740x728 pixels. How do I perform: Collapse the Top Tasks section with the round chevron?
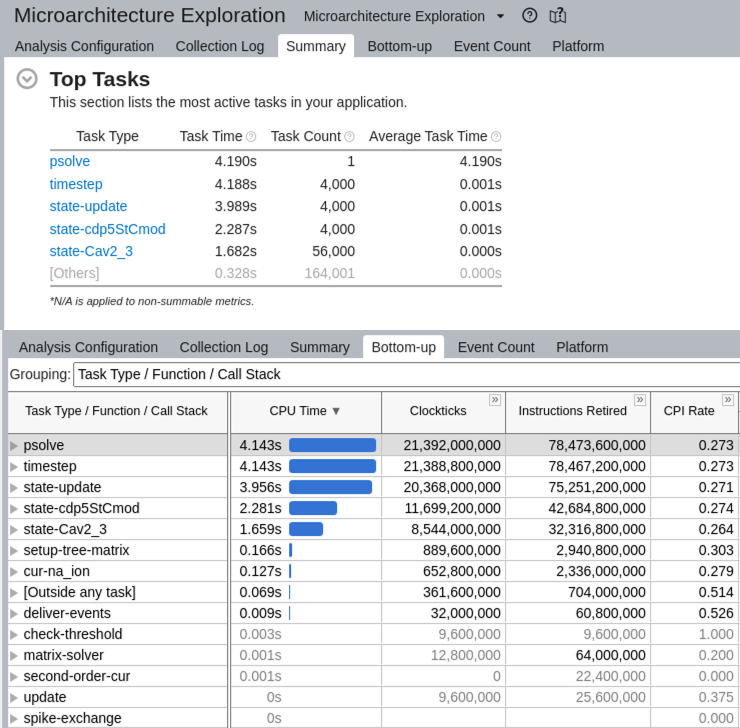[x=27, y=79]
